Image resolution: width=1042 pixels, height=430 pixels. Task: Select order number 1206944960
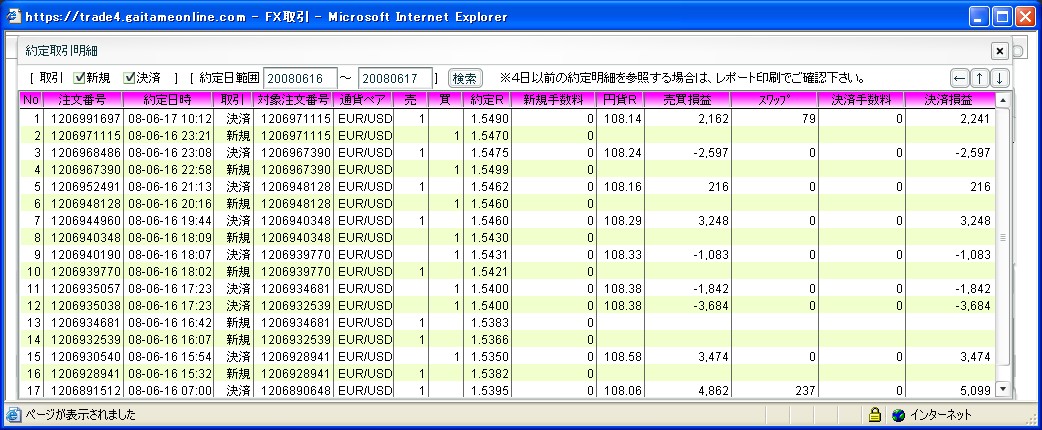[x=86, y=221]
